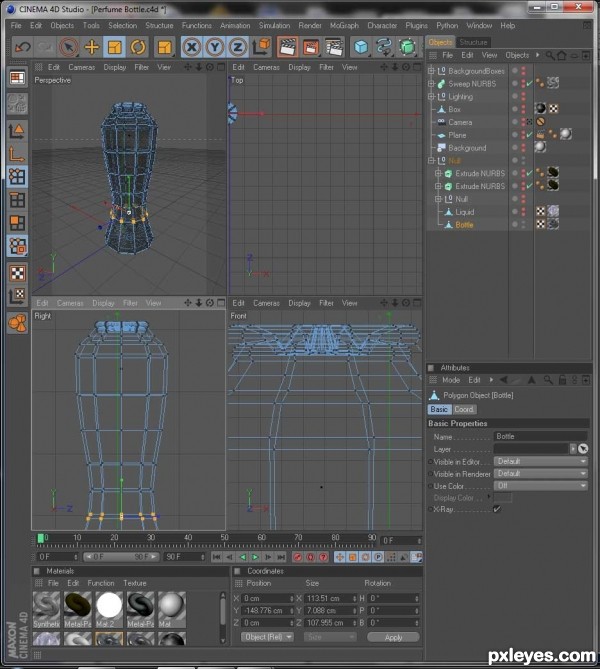Select Model mode icon in sidebar
This screenshot has width=600, height=669.
(17, 131)
